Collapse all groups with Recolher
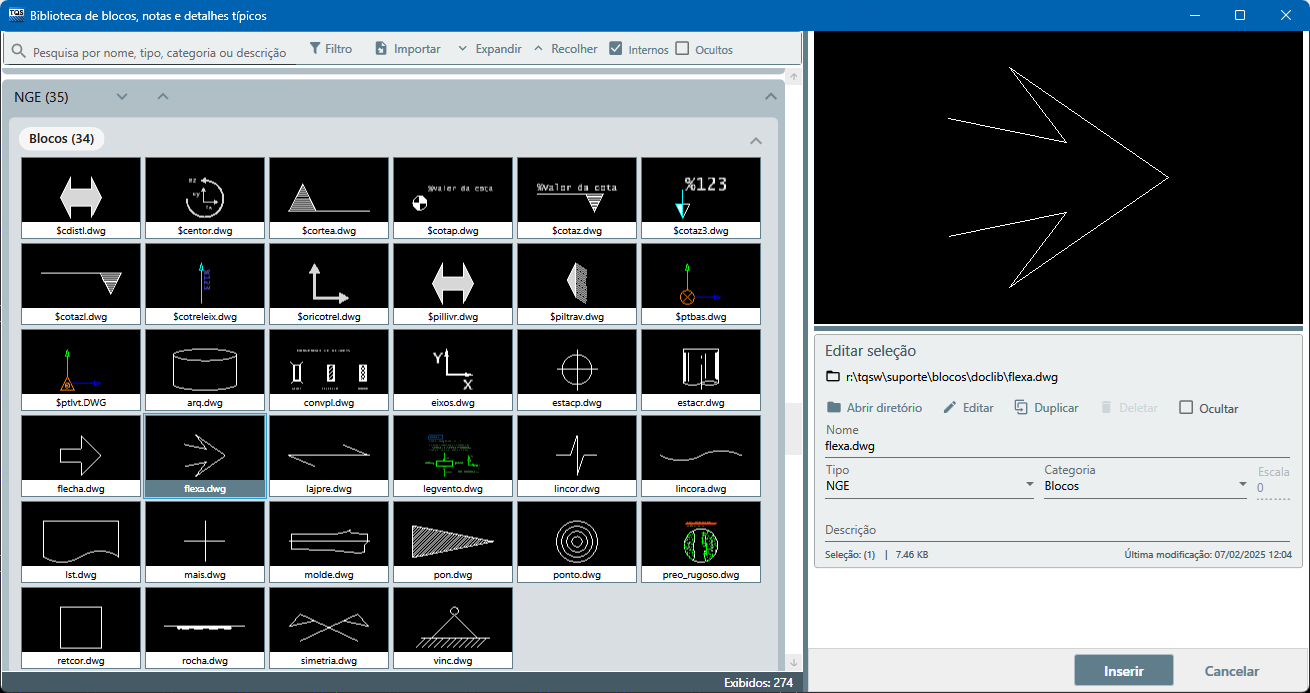Viewport: 1310px width, 693px height. (565, 48)
